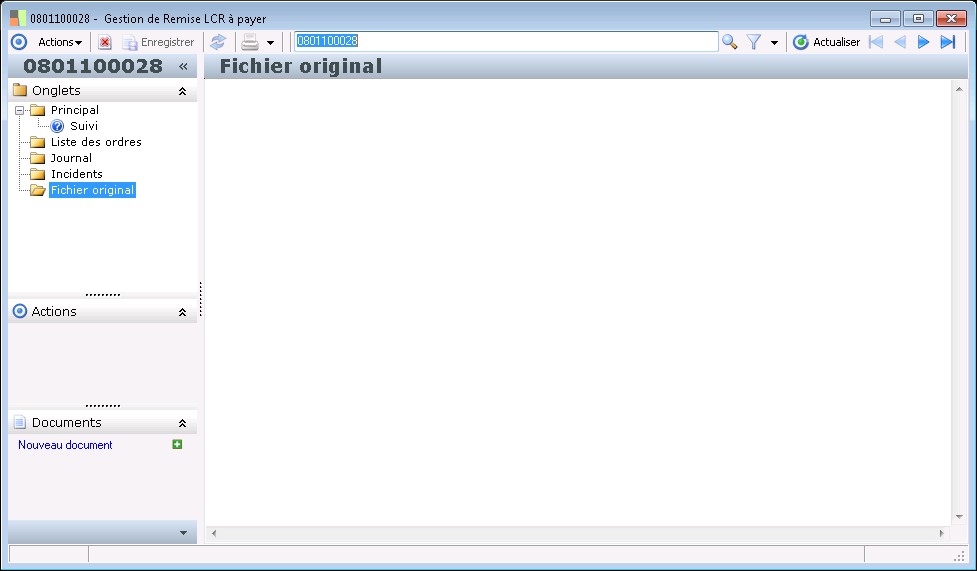Open the Actions dropdown in toolbar
This screenshot has width=977, height=571.
click(60, 42)
